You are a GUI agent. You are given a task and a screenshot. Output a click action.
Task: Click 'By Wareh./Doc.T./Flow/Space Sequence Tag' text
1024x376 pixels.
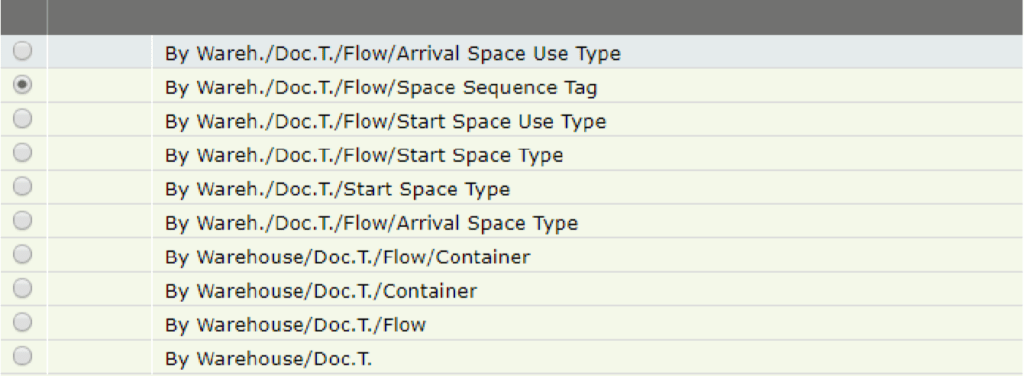click(381, 87)
